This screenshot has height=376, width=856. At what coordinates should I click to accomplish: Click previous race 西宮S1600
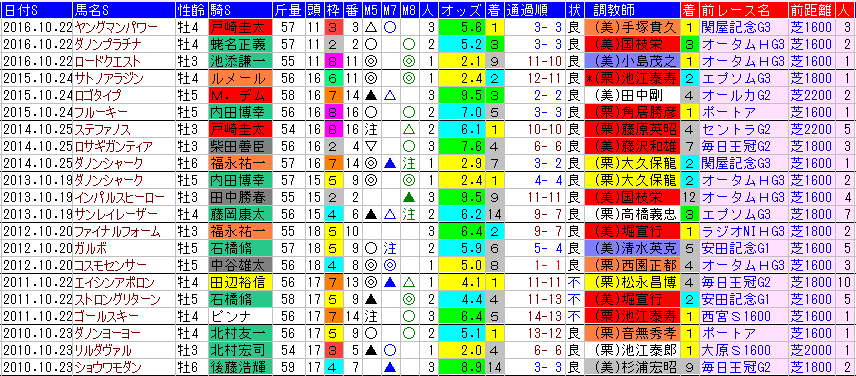744,317
